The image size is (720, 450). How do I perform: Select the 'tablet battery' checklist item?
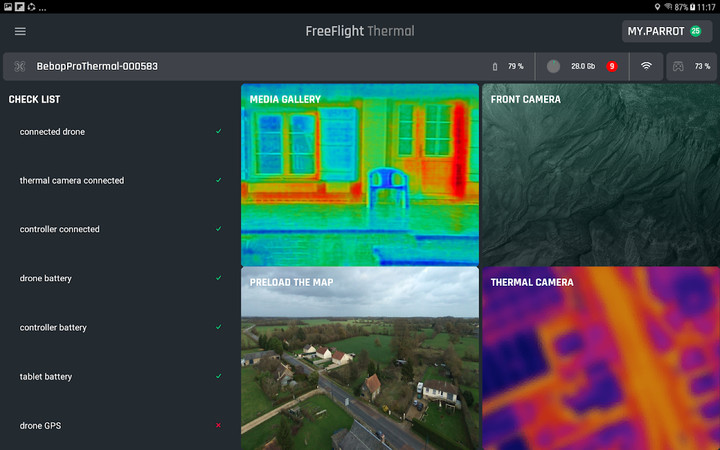pos(120,377)
